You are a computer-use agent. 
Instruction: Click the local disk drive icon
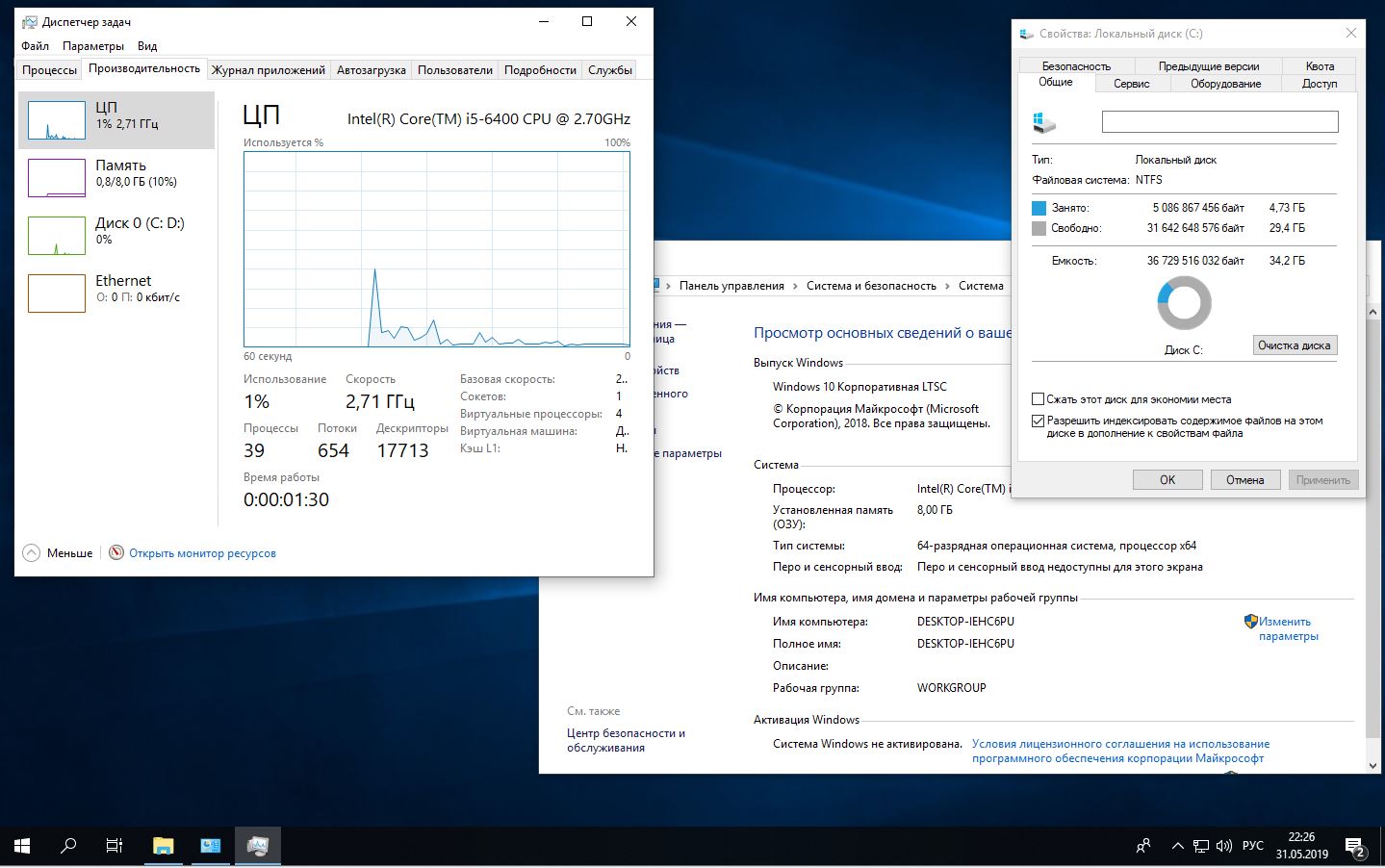coord(1044,122)
